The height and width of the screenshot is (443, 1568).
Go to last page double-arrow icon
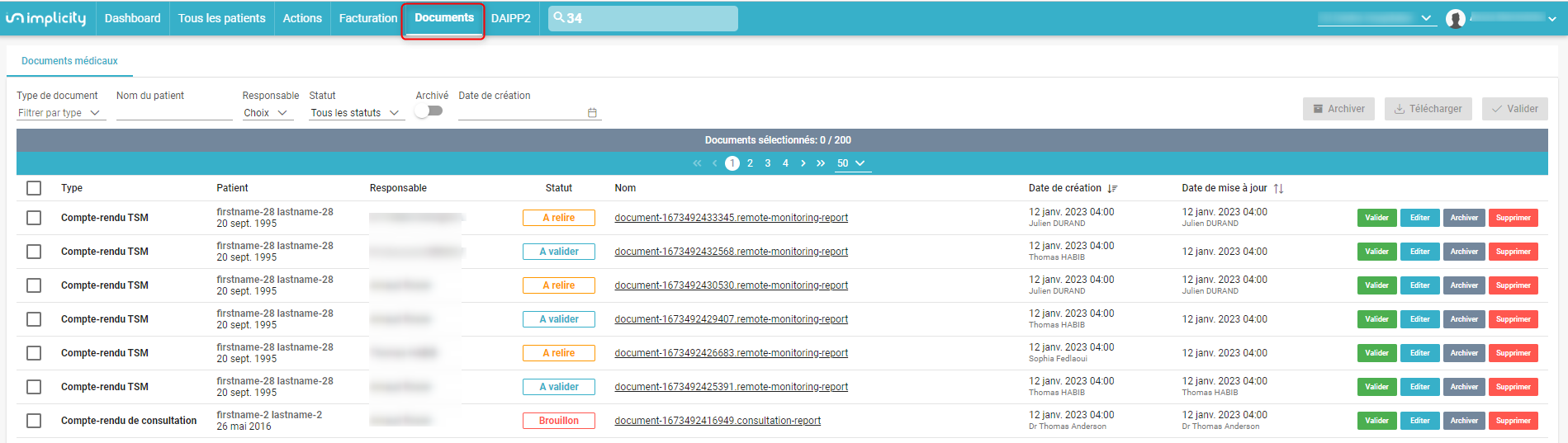(x=821, y=163)
